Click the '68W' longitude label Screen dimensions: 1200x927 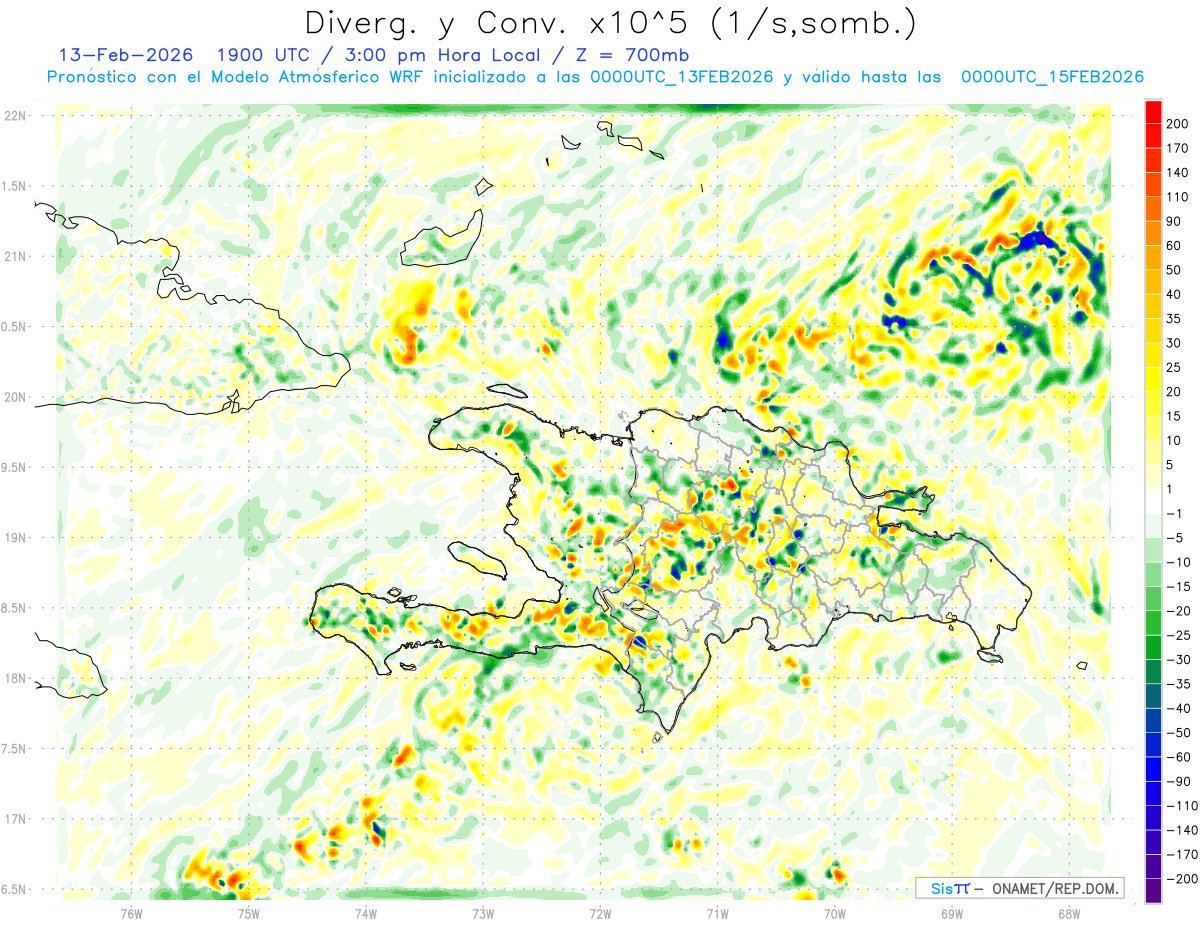click(1069, 912)
